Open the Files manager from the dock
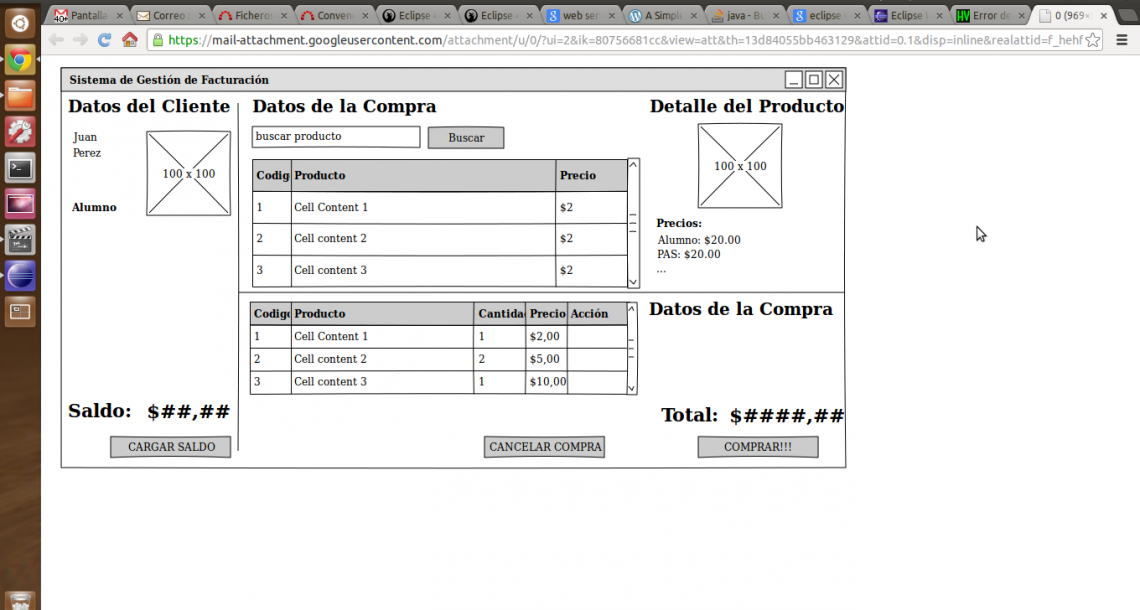This screenshot has height=610, width=1140. 20,96
